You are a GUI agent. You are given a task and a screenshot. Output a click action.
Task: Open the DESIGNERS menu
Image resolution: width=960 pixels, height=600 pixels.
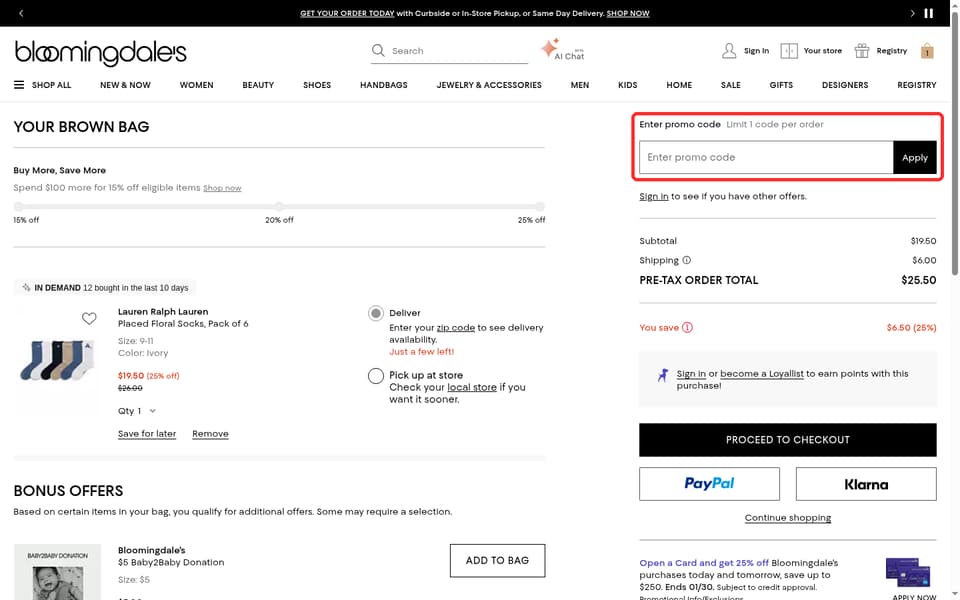pos(845,85)
